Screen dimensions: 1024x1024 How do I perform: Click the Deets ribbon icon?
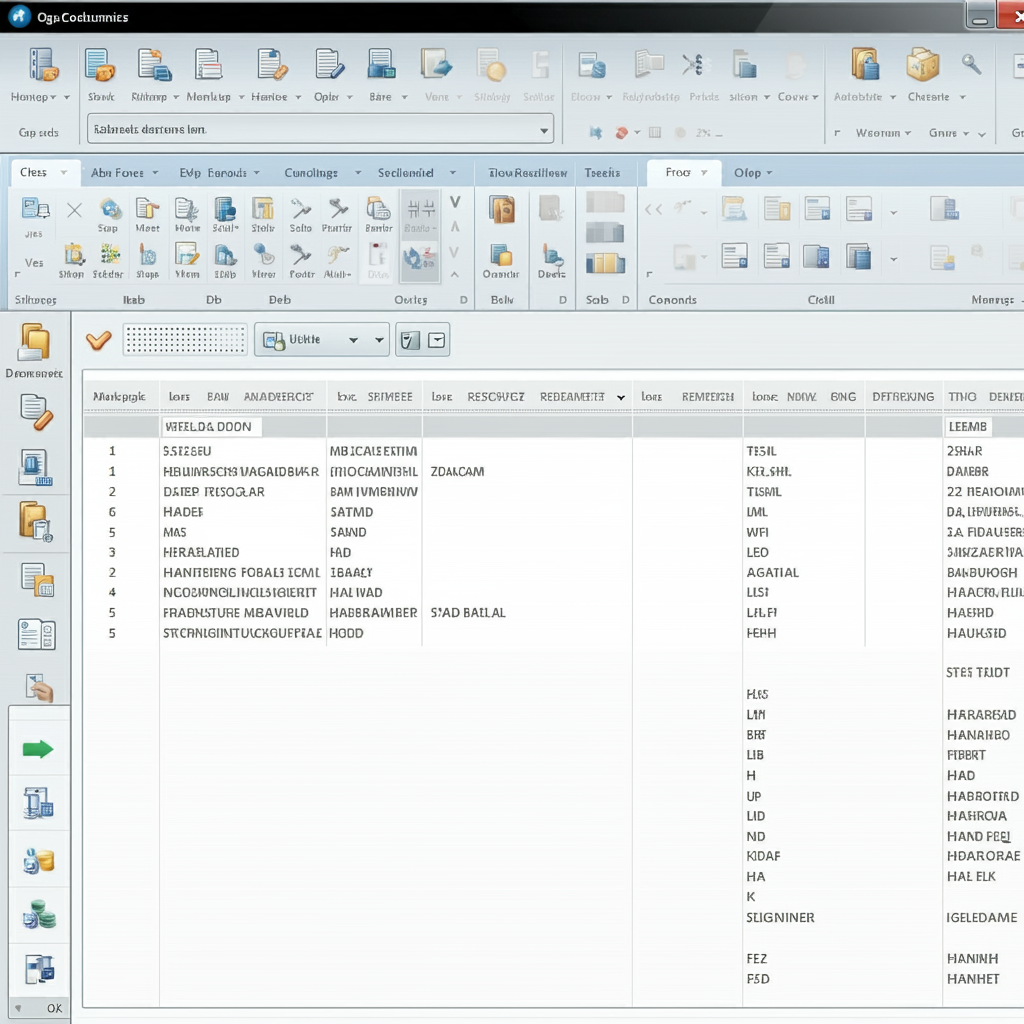click(x=552, y=255)
